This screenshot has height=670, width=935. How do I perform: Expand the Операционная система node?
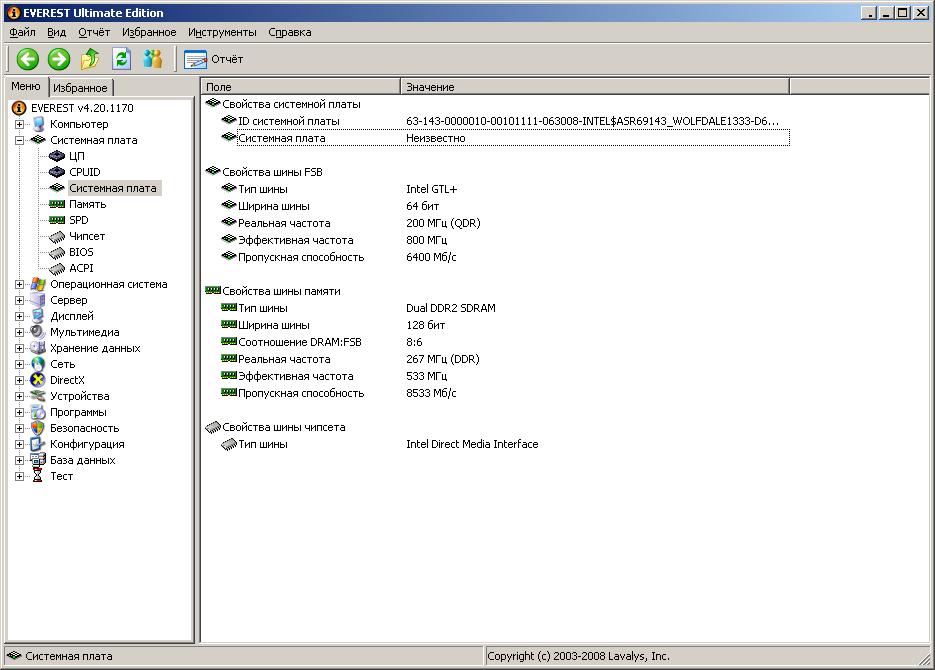[x=20, y=284]
